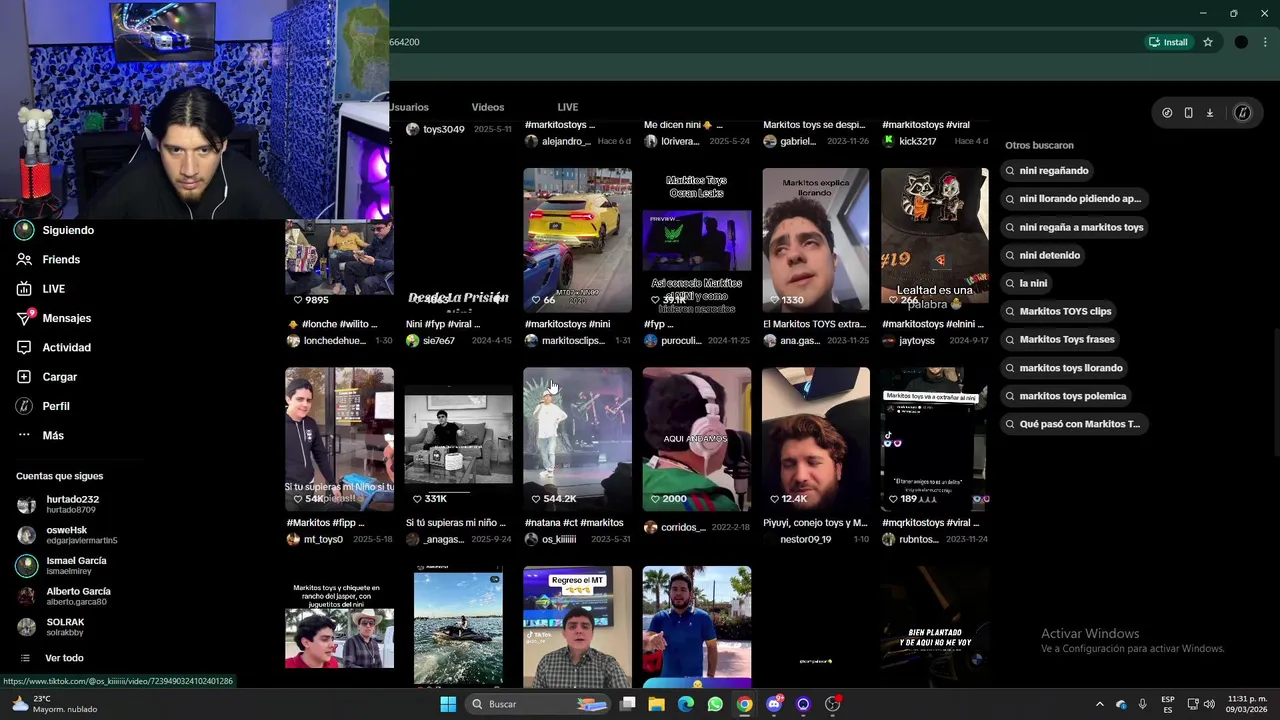
Task: Open followed account hurtado232
Action: [72, 504]
